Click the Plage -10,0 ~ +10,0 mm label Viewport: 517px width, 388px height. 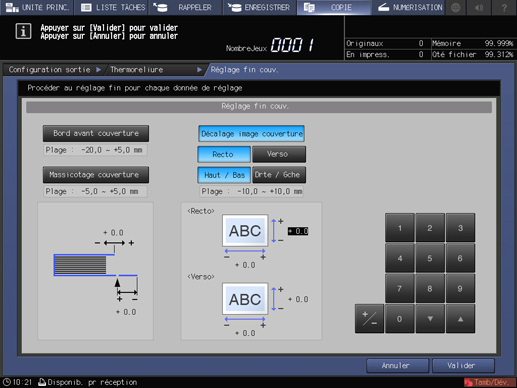point(252,191)
